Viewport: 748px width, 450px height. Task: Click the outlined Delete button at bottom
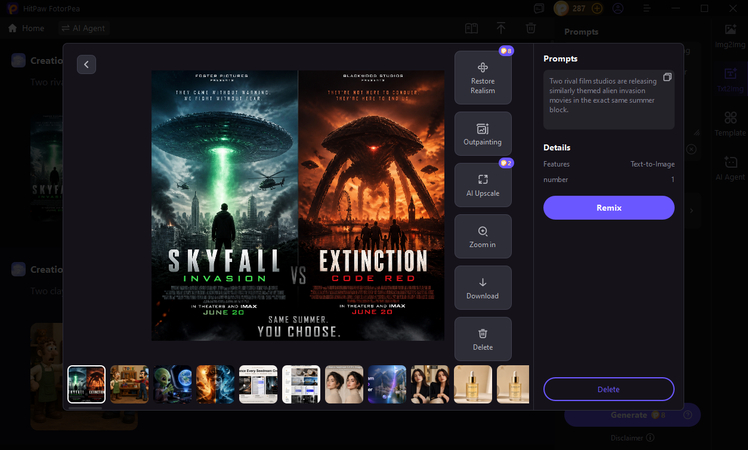tap(609, 389)
